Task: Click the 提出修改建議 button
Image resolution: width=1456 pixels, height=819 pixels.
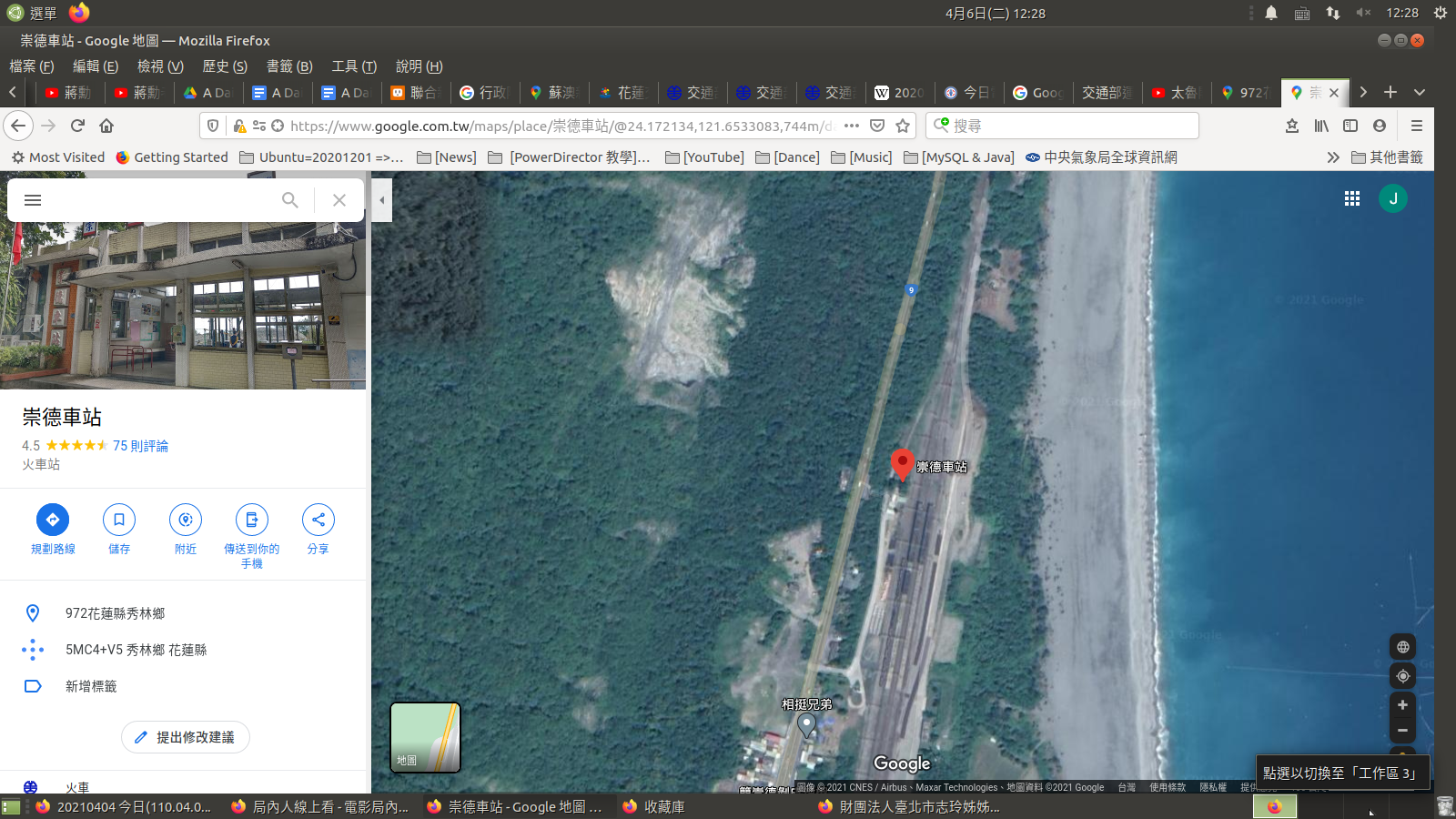Action: [x=186, y=737]
